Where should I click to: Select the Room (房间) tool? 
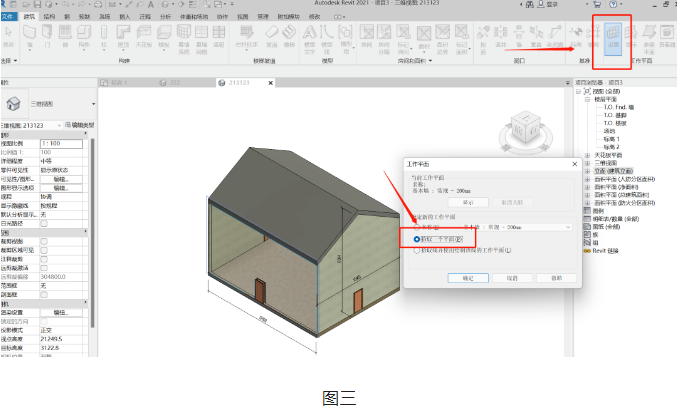(367, 36)
